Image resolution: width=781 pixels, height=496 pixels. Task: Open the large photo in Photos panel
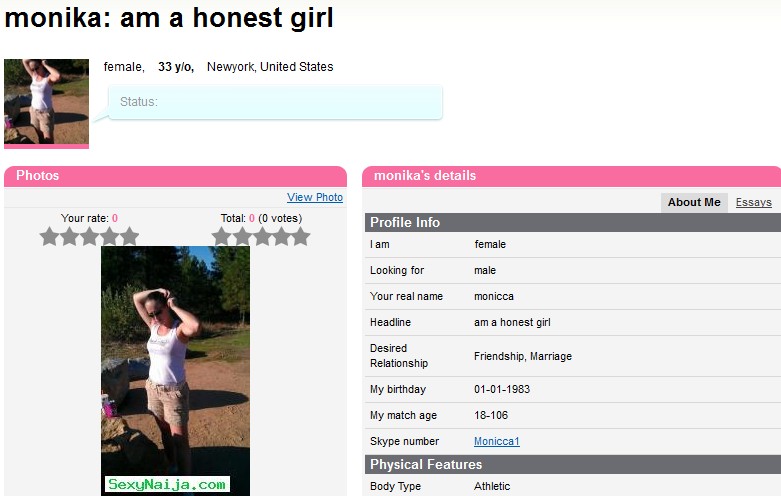(175, 371)
